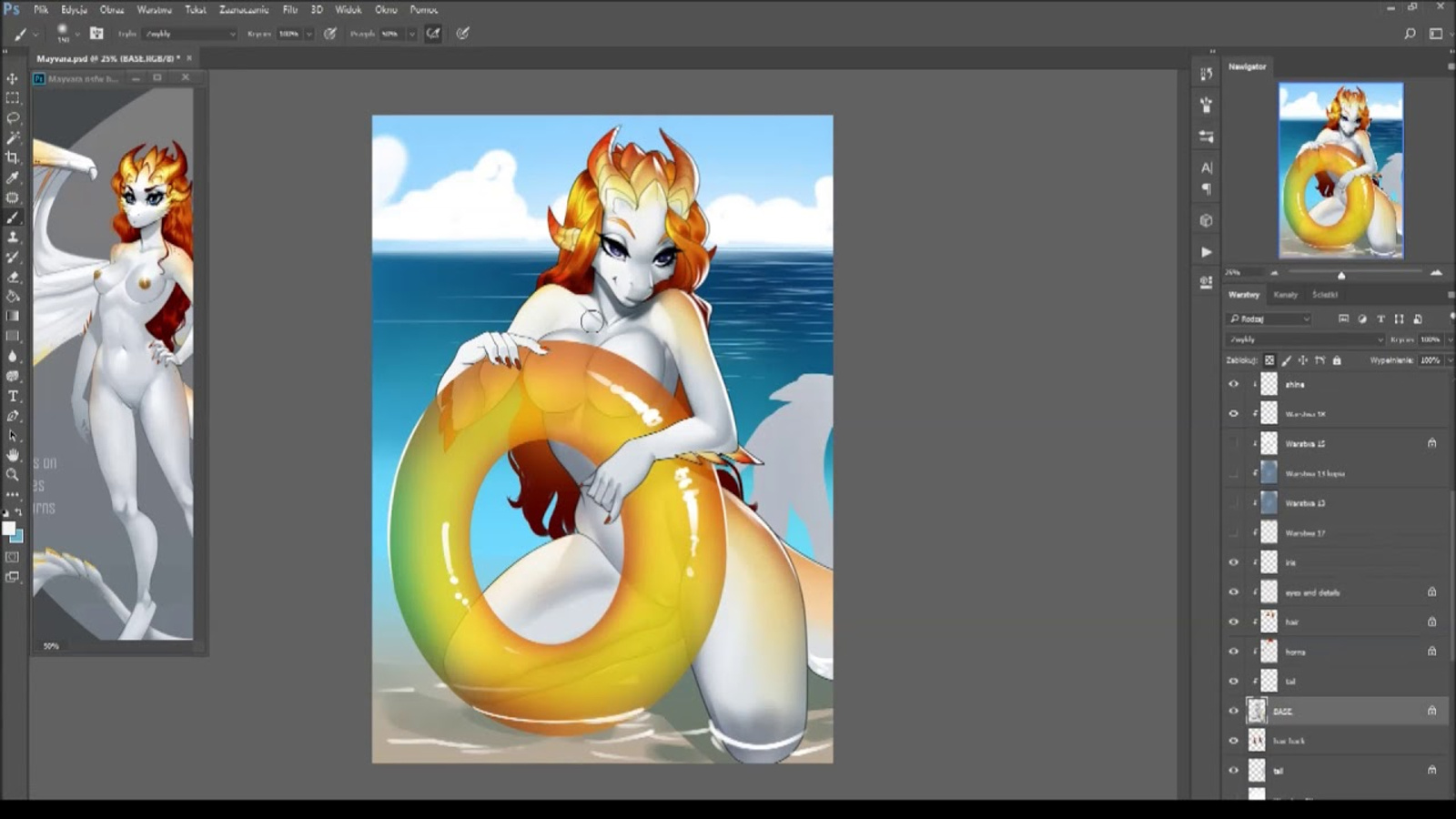Click the Navigator preview thumbnail
This screenshot has height=819, width=1456.
[x=1340, y=170]
